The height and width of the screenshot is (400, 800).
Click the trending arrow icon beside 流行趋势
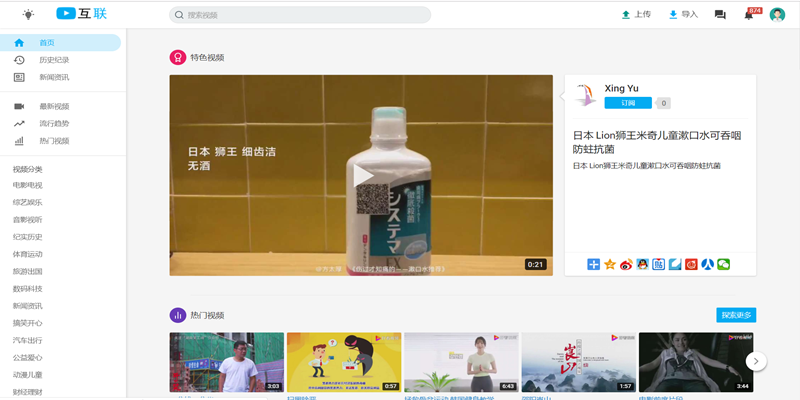click(x=19, y=123)
